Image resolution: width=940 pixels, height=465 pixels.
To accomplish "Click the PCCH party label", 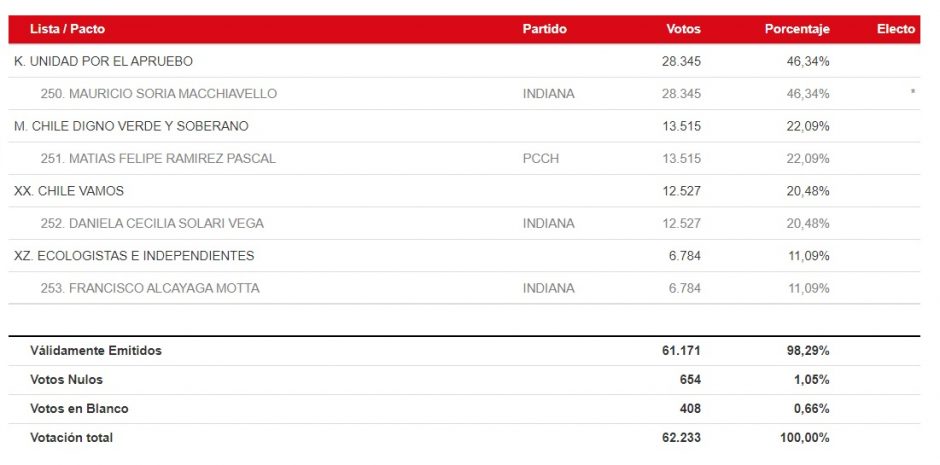I will coord(540,159).
